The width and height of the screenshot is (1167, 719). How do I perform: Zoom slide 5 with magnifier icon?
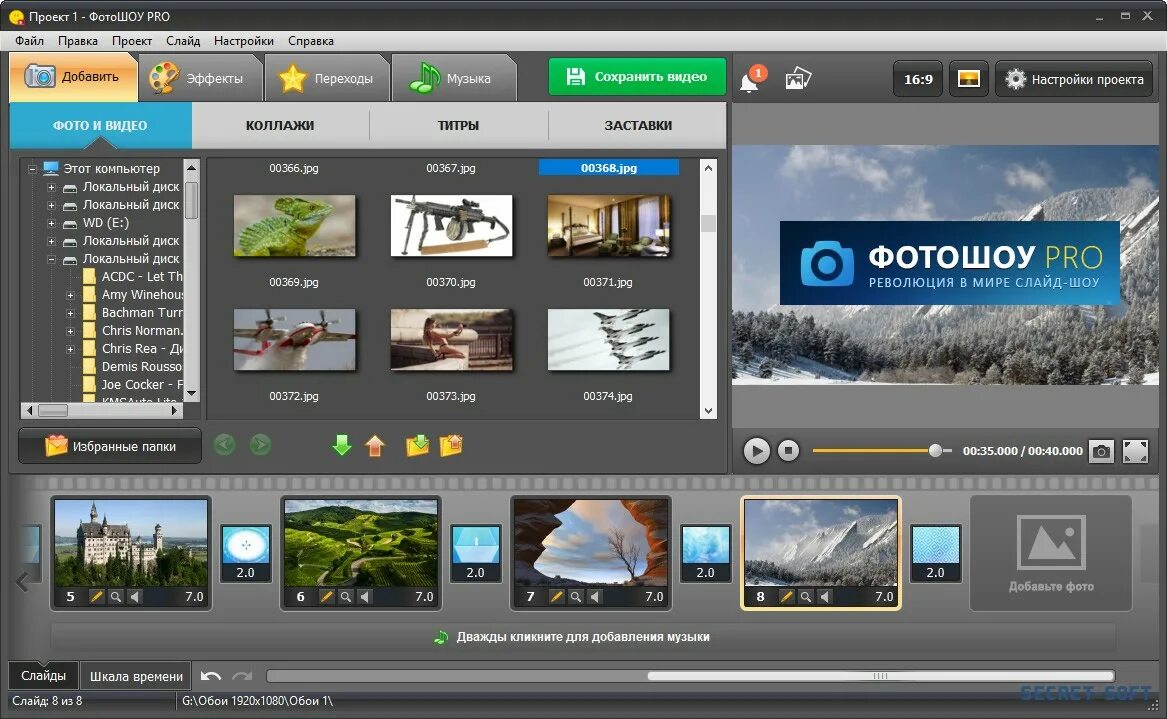(115, 596)
